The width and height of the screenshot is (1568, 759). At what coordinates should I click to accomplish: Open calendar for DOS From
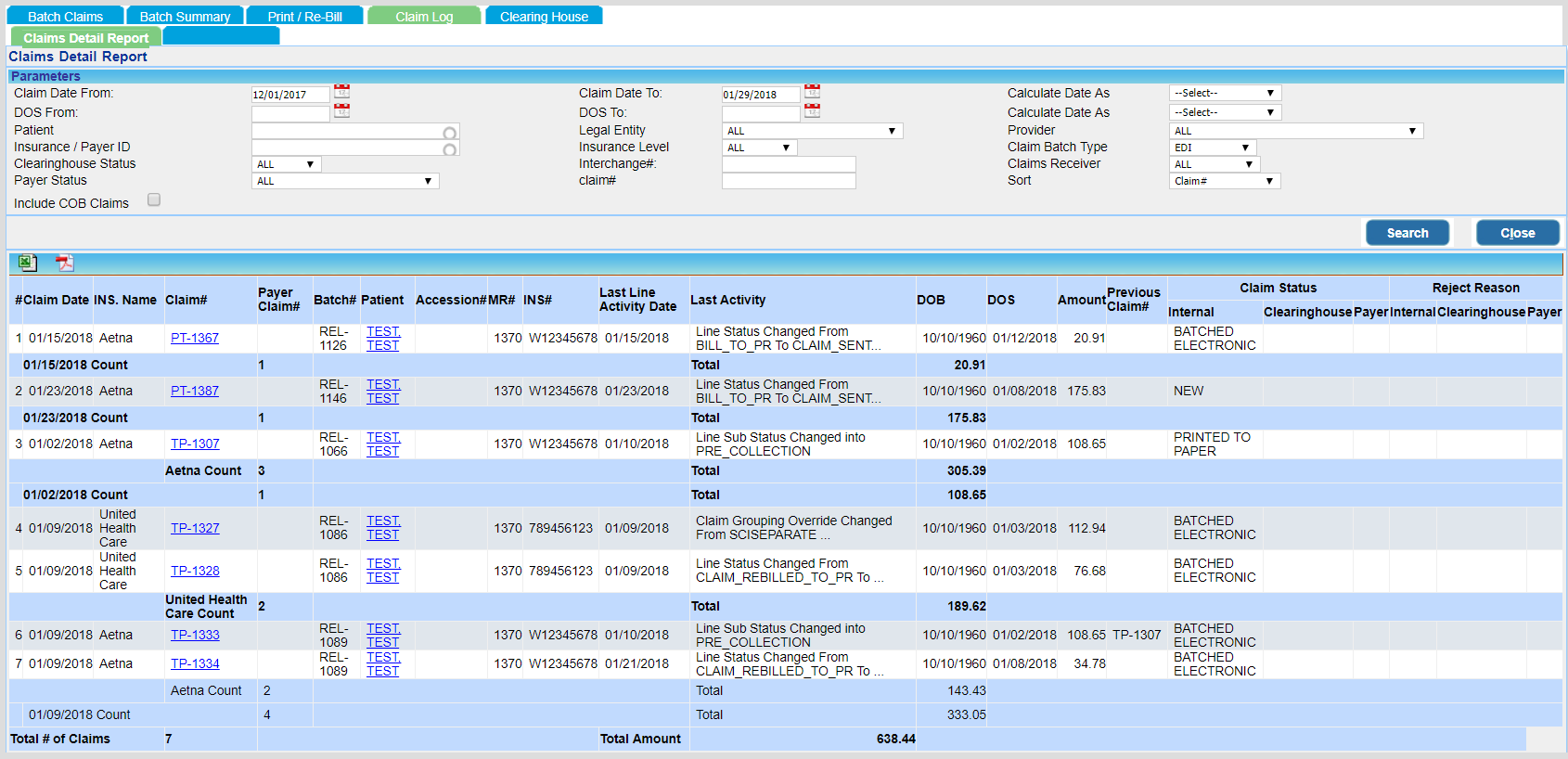tap(342, 111)
